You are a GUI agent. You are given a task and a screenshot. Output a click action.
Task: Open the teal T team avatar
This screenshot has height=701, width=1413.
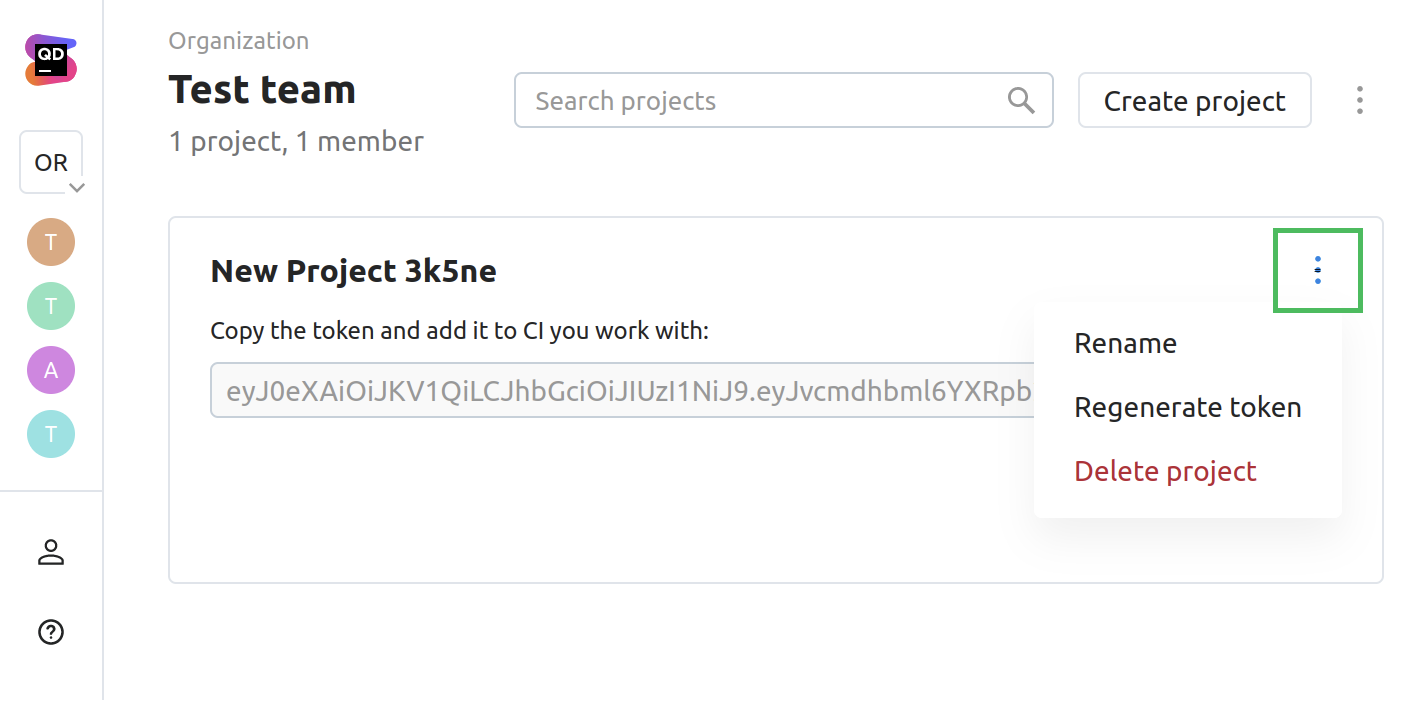(51, 434)
